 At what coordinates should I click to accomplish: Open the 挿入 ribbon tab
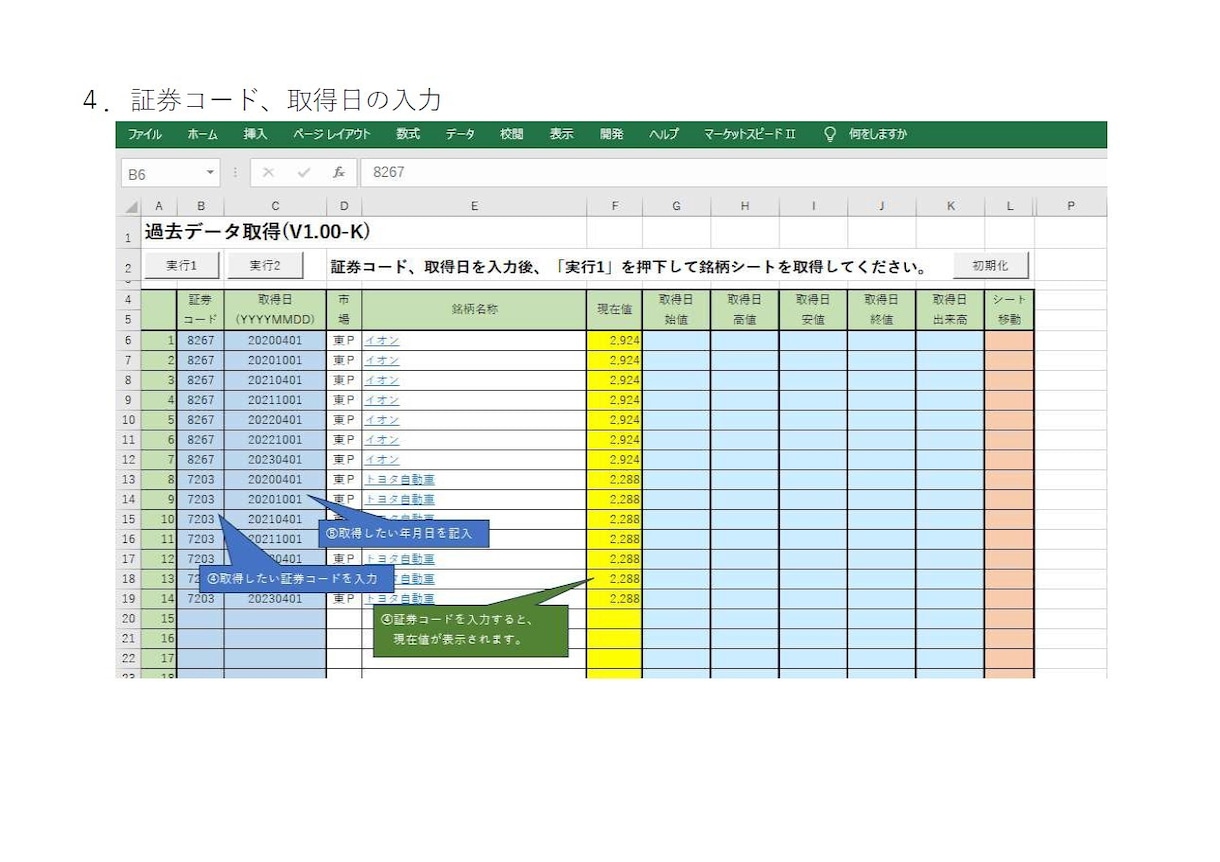(255, 134)
